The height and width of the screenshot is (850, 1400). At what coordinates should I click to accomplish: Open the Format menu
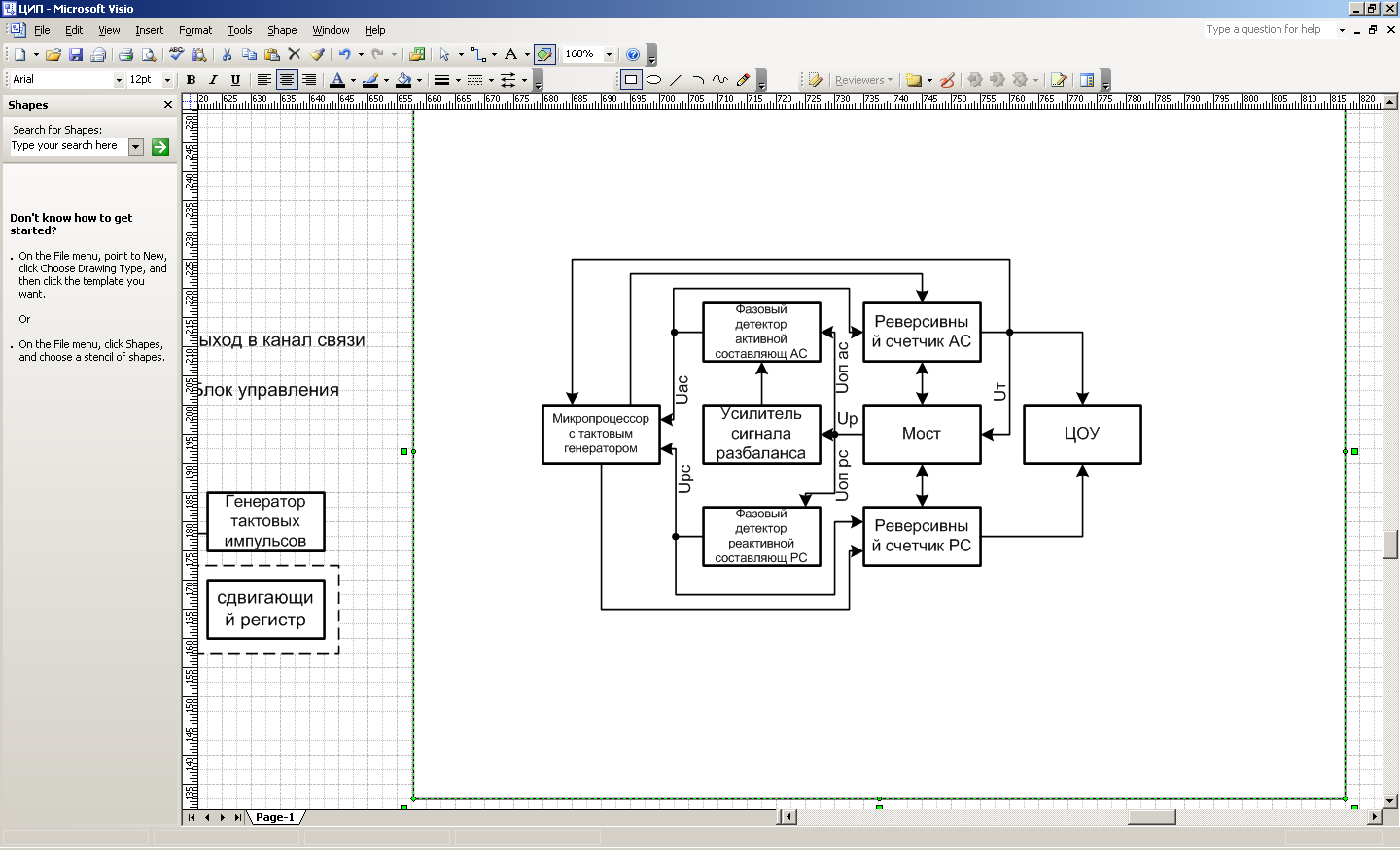[195, 30]
